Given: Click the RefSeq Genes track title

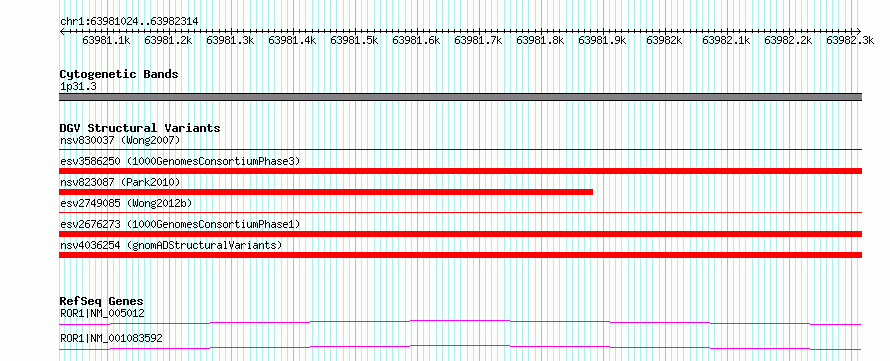Looking at the screenshot, I should click(102, 301).
